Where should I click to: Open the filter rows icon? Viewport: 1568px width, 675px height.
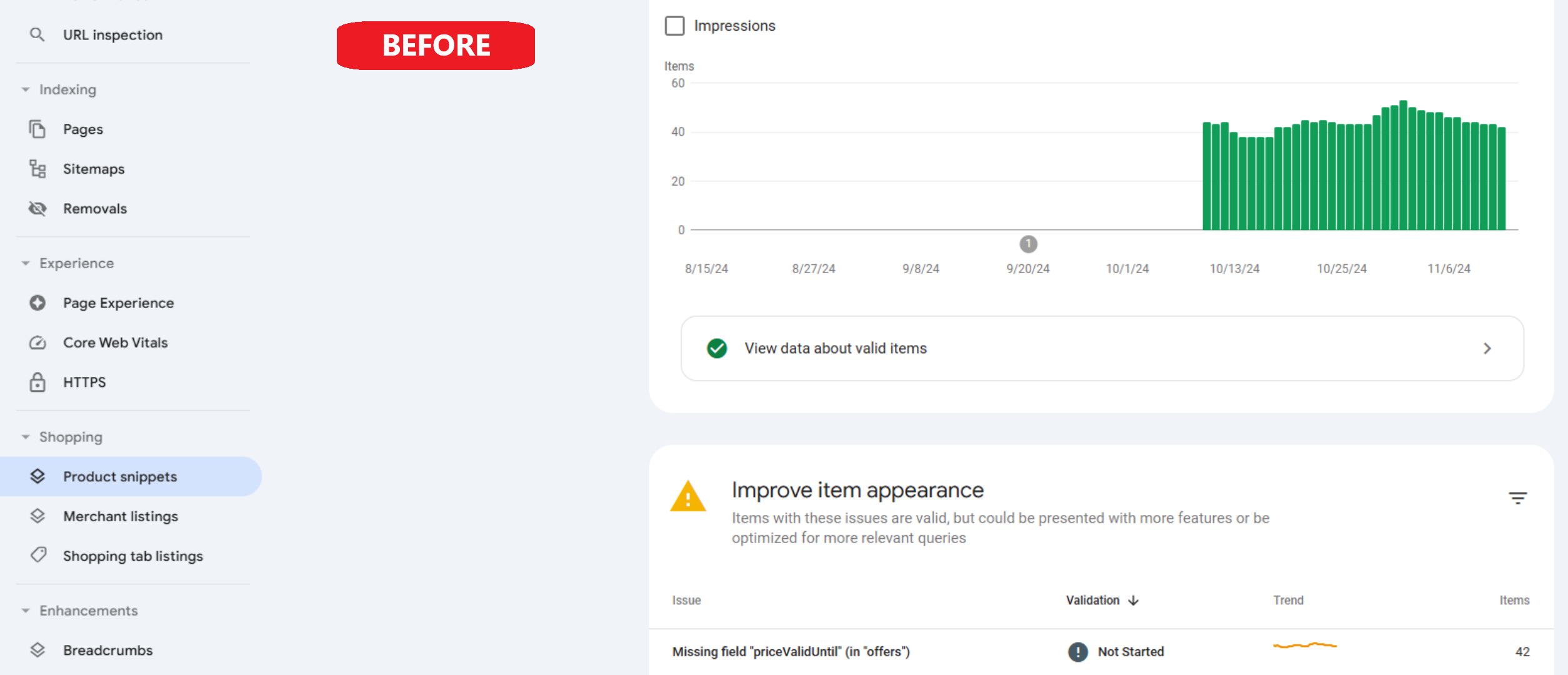point(1517,498)
